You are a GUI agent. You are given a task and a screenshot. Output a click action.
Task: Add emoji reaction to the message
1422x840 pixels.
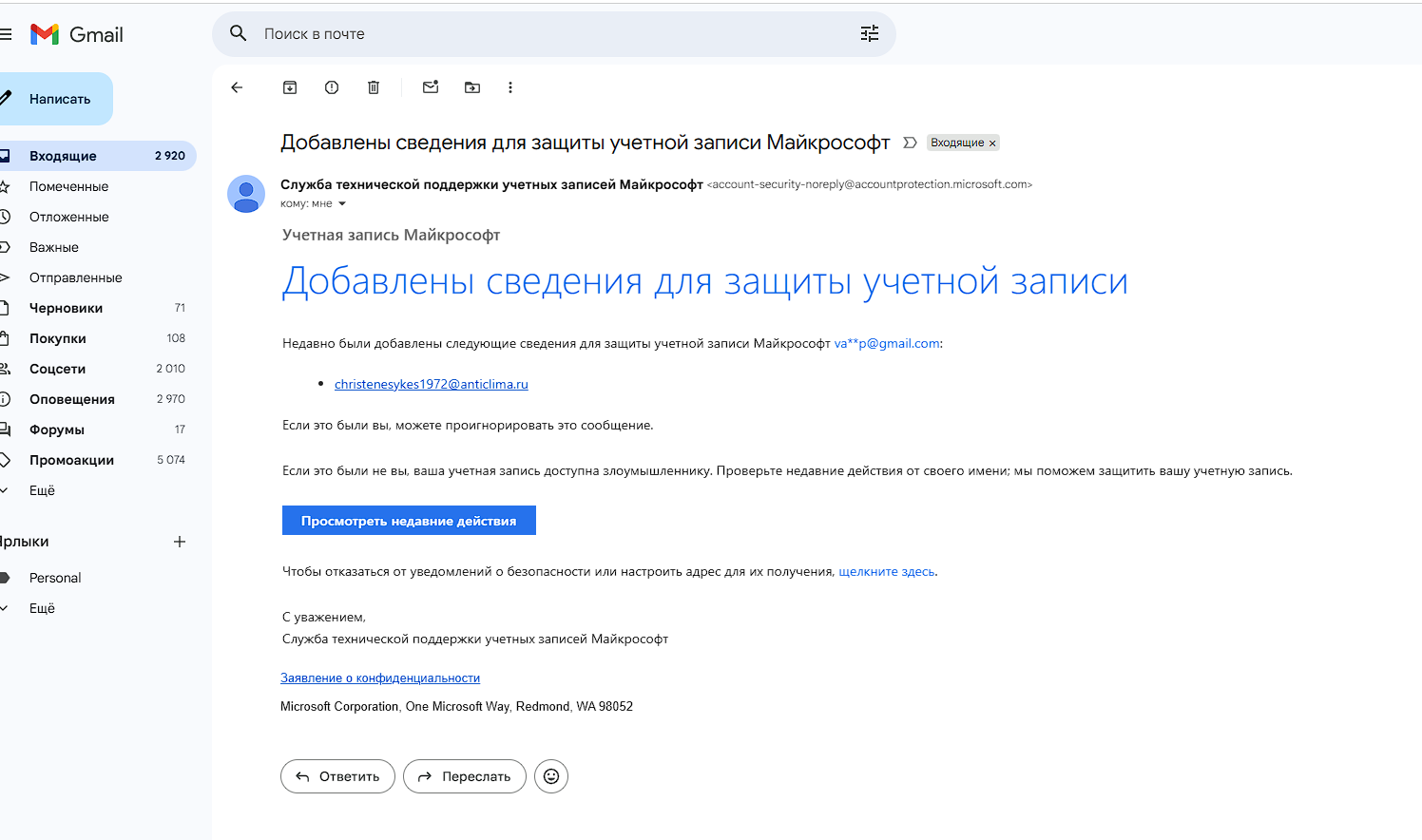pyautogui.click(x=551, y=776)
